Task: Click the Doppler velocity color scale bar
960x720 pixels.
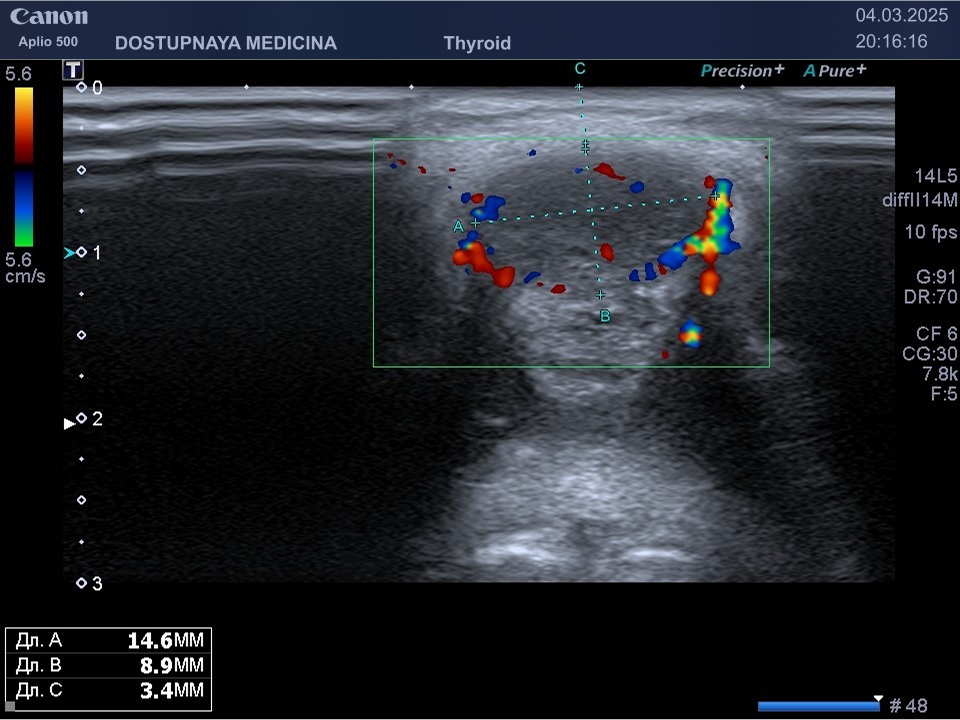Action: point(24,167)
